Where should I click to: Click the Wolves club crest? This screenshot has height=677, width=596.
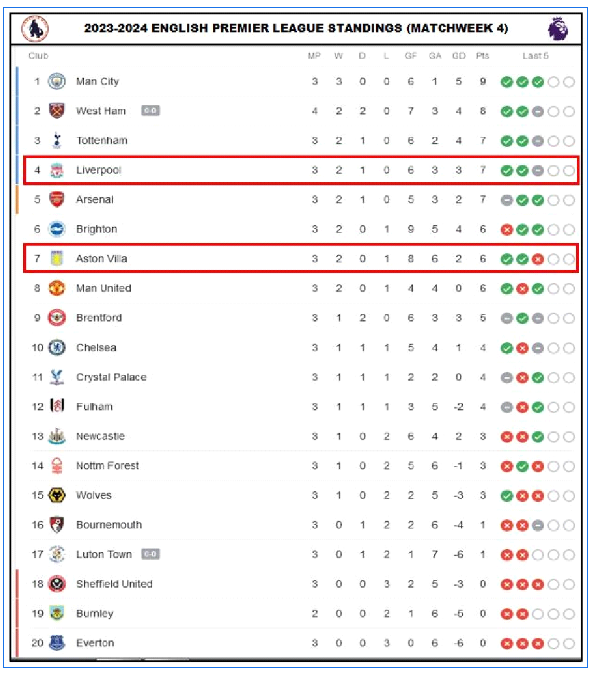point(57,495)
